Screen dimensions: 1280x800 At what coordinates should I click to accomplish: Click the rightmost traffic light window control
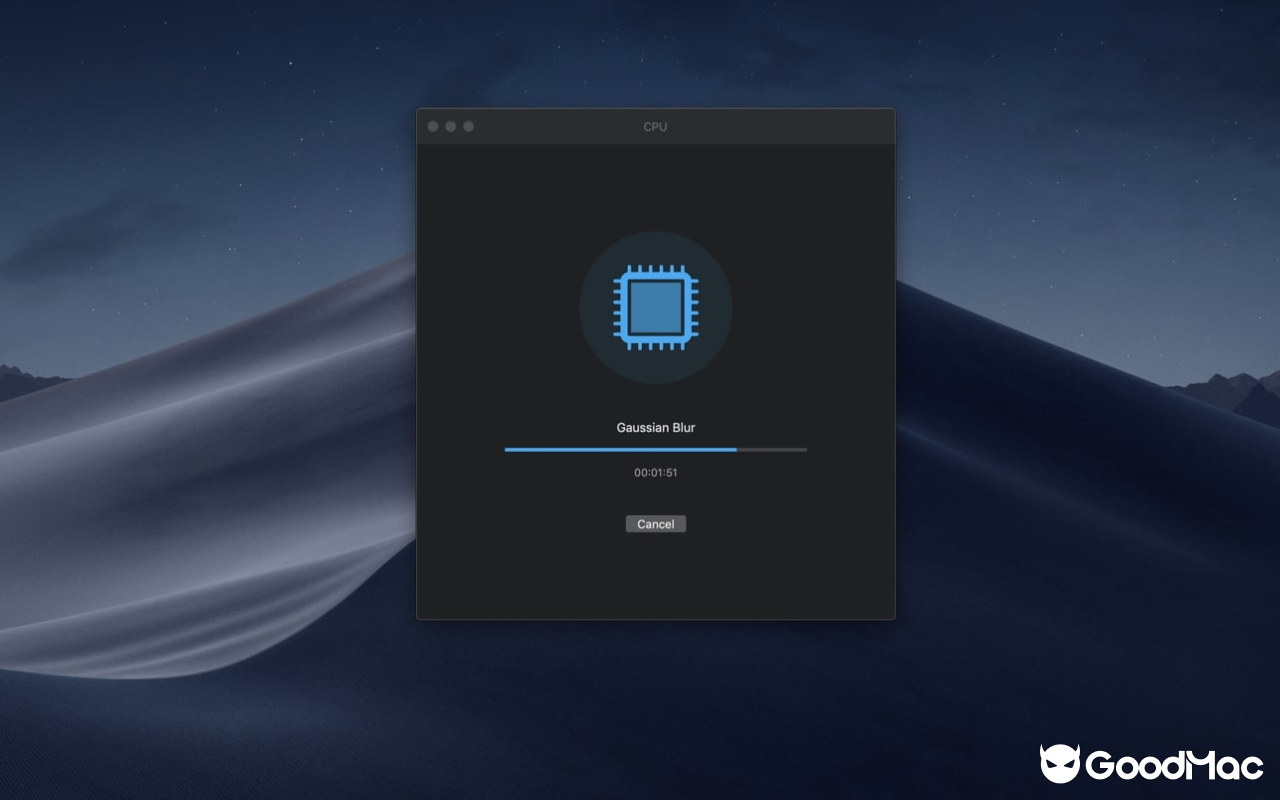coord(468,126)
